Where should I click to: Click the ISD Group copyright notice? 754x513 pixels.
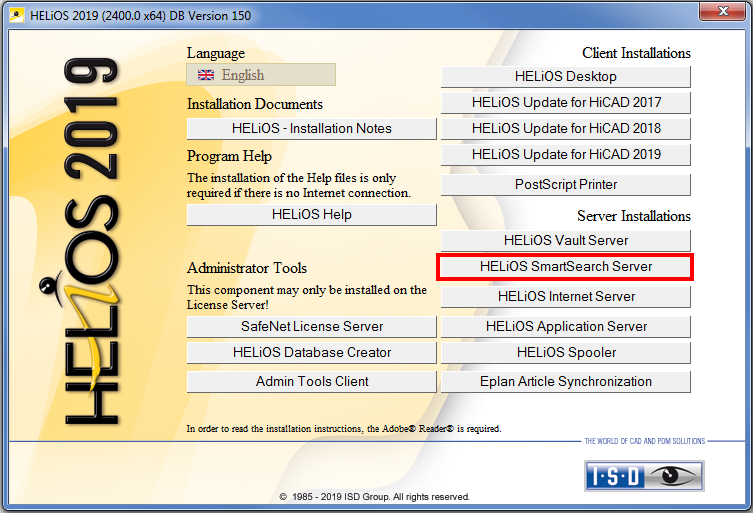pyautogui.click(x=374, y=497)
